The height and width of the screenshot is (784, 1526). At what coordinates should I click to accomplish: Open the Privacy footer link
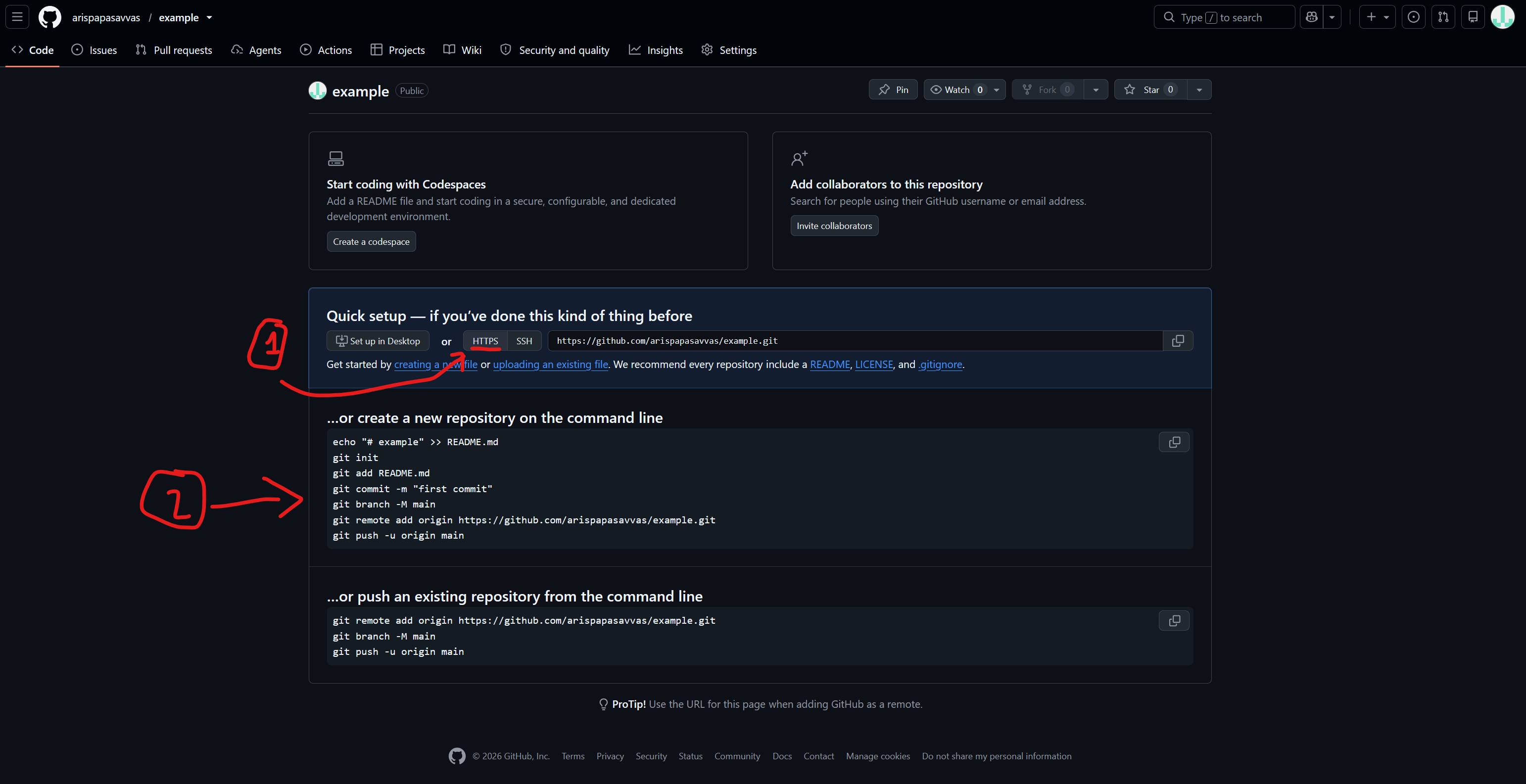(x=610, y=756)
